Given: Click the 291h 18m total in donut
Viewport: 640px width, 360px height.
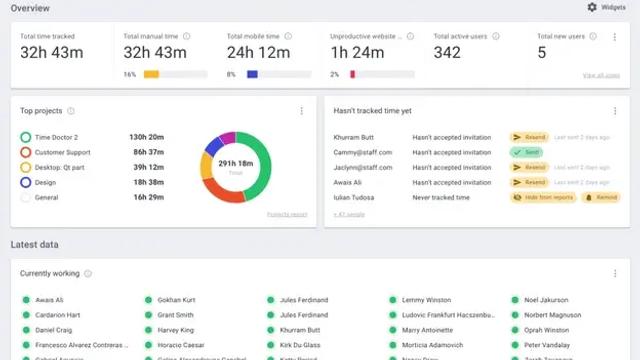Looking at the screenshot, I should click(x=236, y=163).
